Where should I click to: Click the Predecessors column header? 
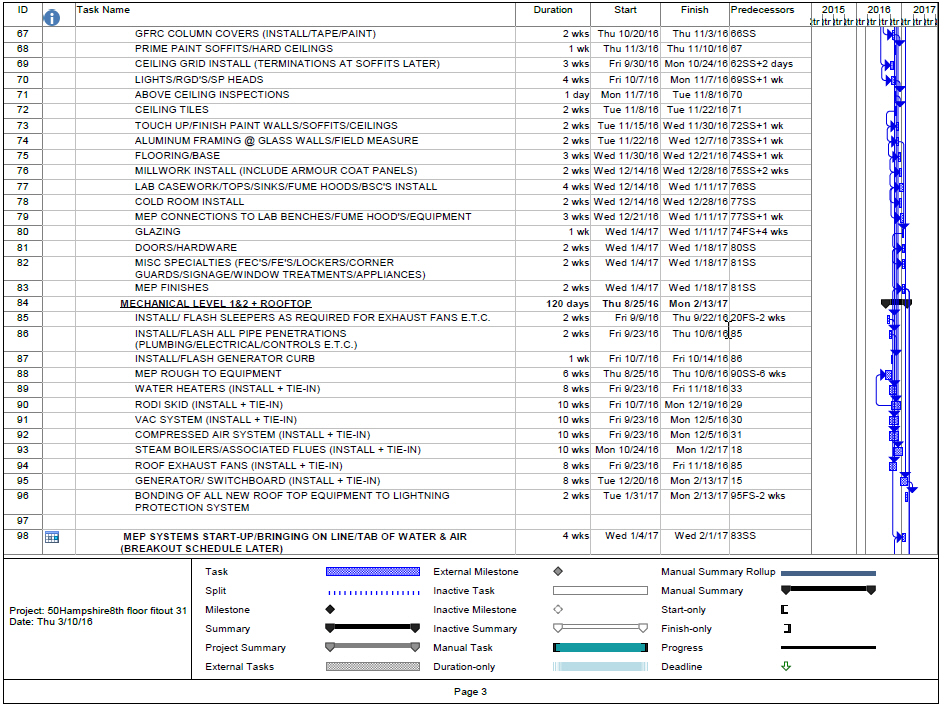pyautogui.click(x=763, y=10)
